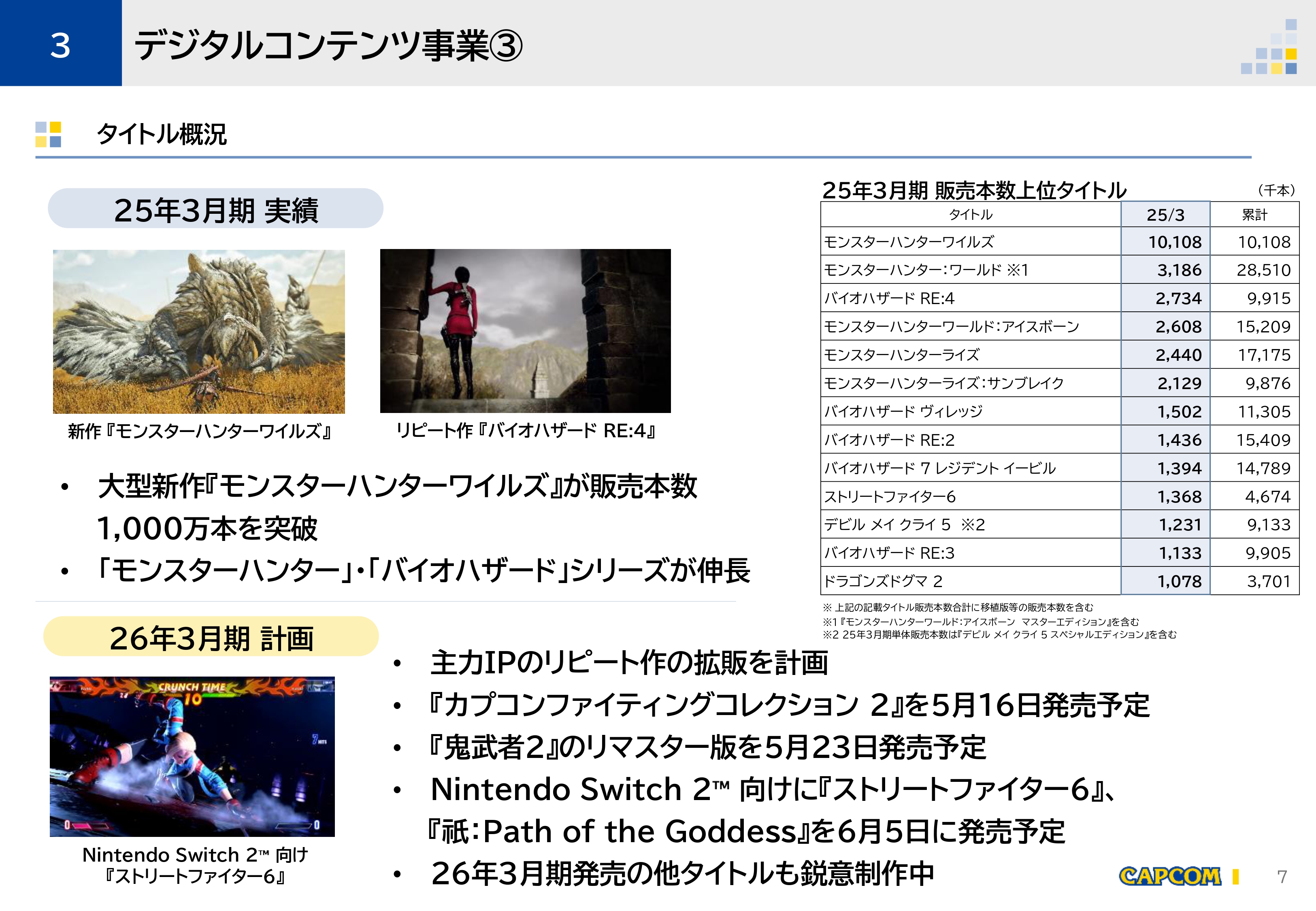Click the CAPCOM logo
The image size is (1316, 911).
(x=1170, y=876)
